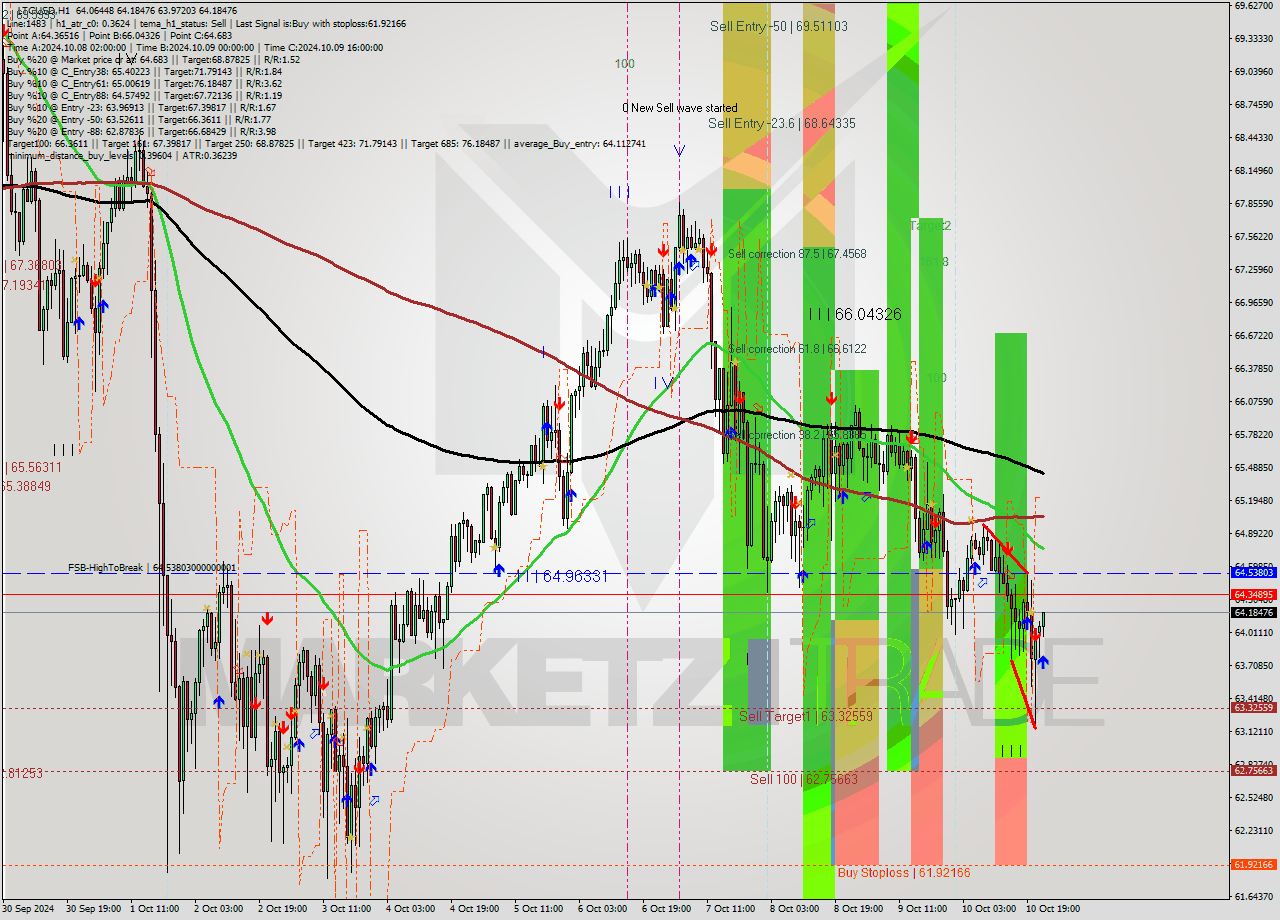Click the 'Sell 100 | 62.75663' label
The height and width of the screenshot is (920, 1280).
click(x=804, y=779)
